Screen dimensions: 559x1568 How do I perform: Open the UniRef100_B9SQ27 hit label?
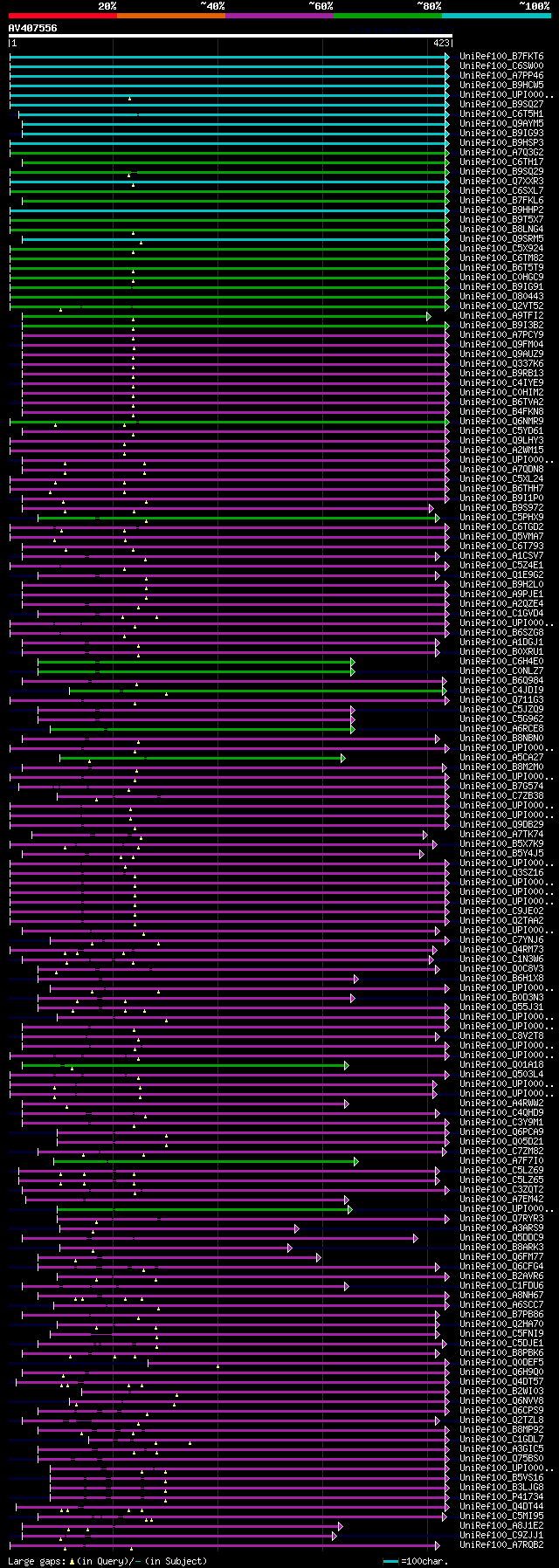click(x=501, y=104)
